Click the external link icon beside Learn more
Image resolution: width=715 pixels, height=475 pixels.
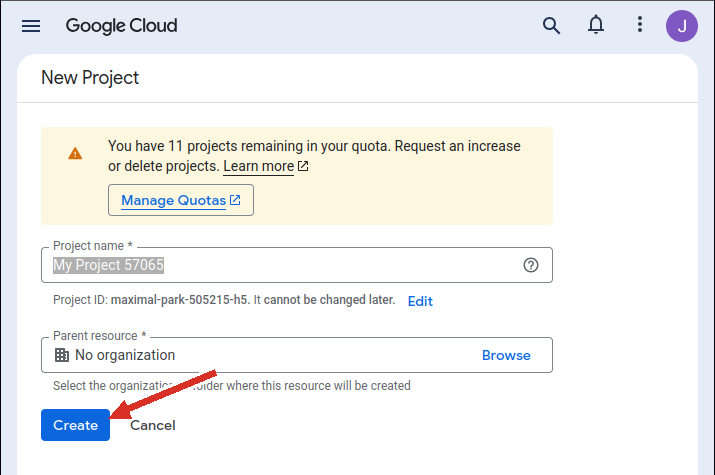303,166
